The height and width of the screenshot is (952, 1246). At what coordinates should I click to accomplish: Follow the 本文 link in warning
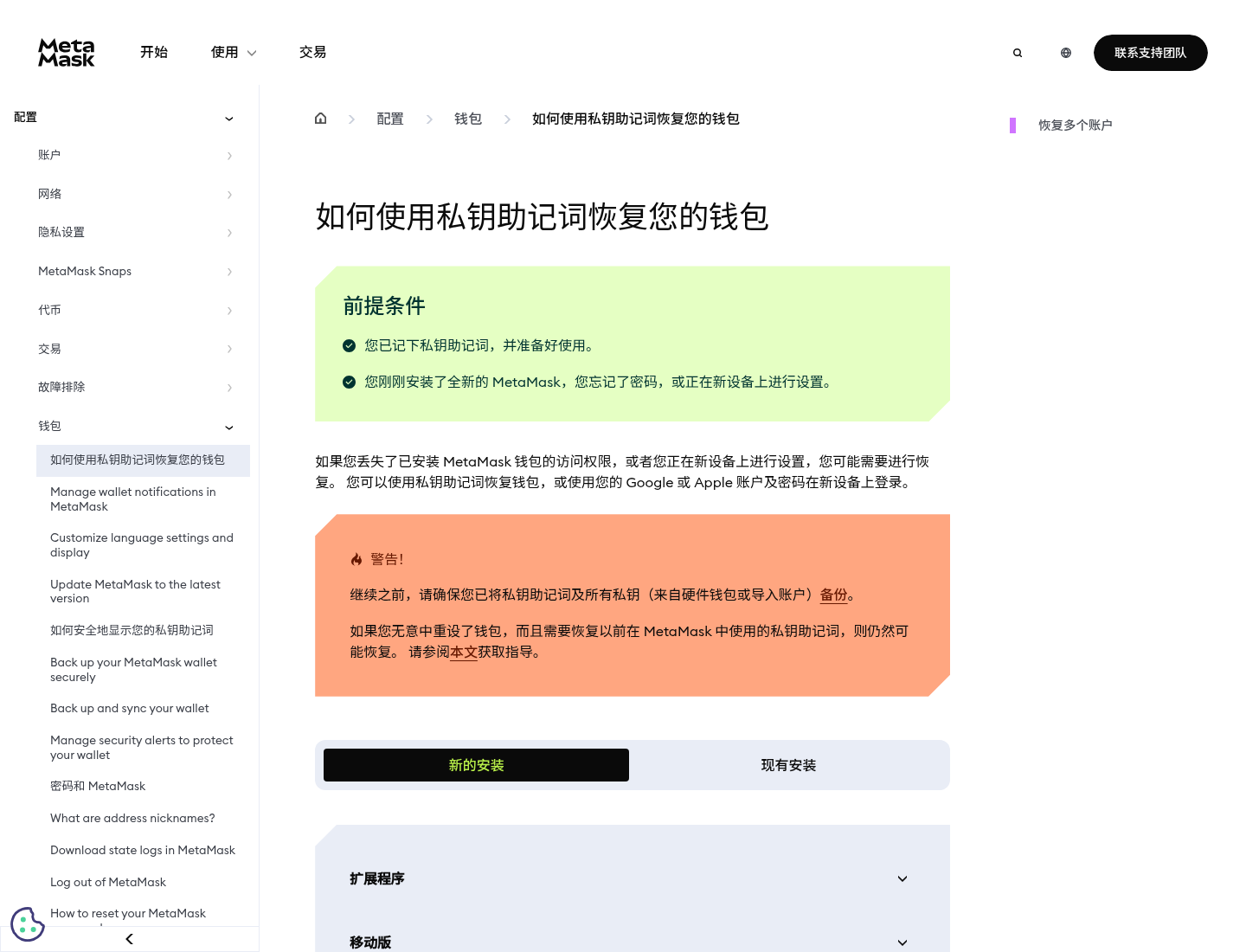(464, 653)
